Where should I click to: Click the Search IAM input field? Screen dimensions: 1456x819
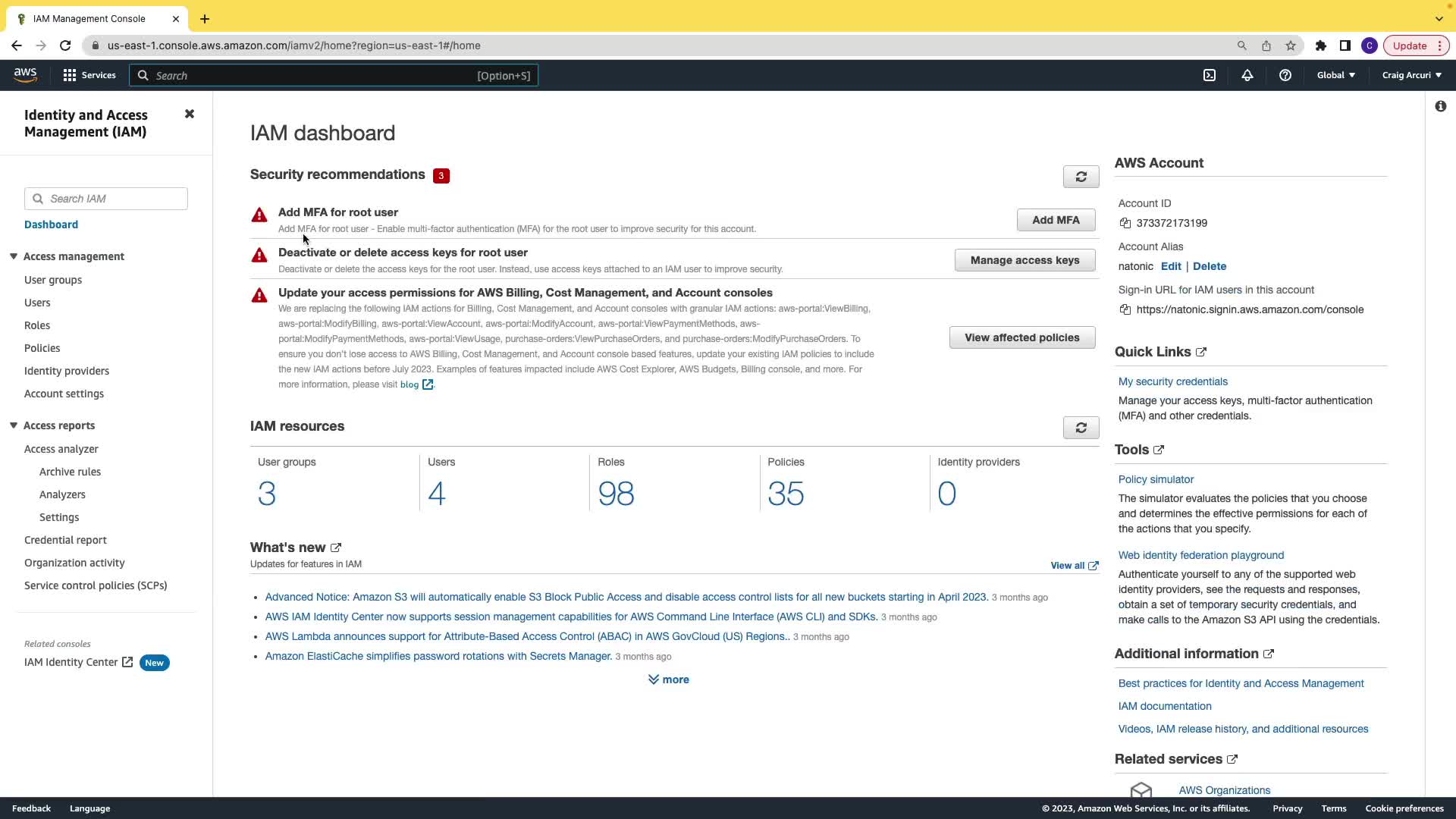tap(114, 199)
